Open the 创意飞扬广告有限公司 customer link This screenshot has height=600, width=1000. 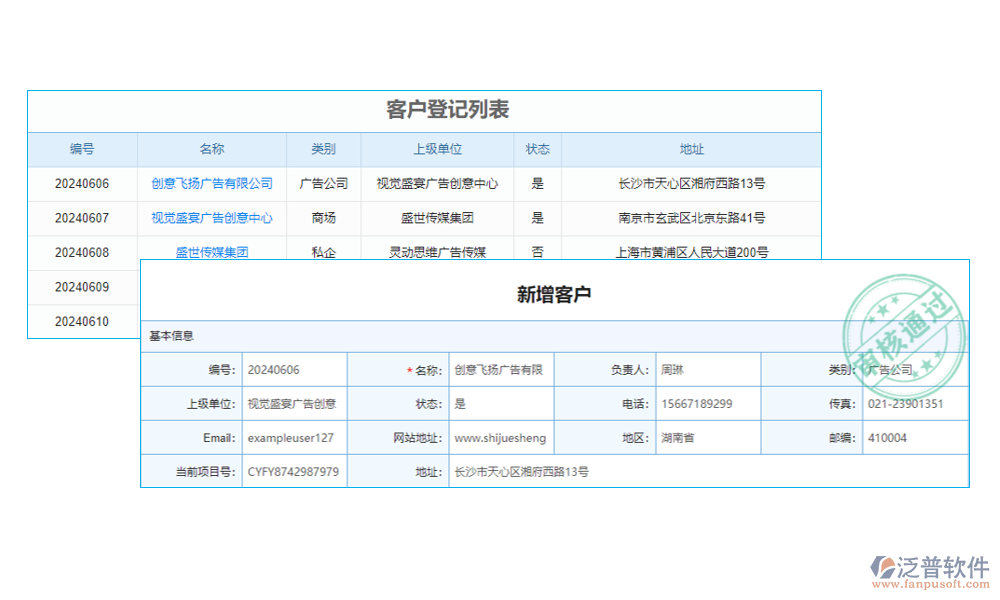click(211, 183)
